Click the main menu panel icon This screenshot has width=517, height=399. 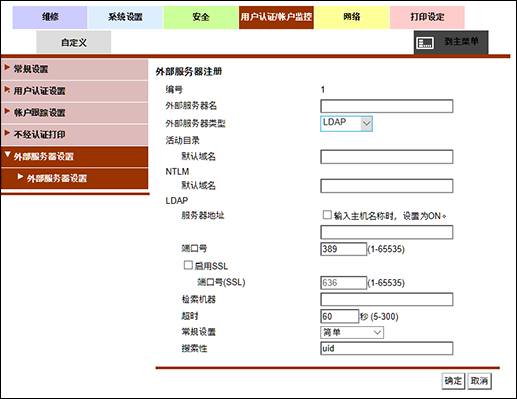tap(425, 43)
